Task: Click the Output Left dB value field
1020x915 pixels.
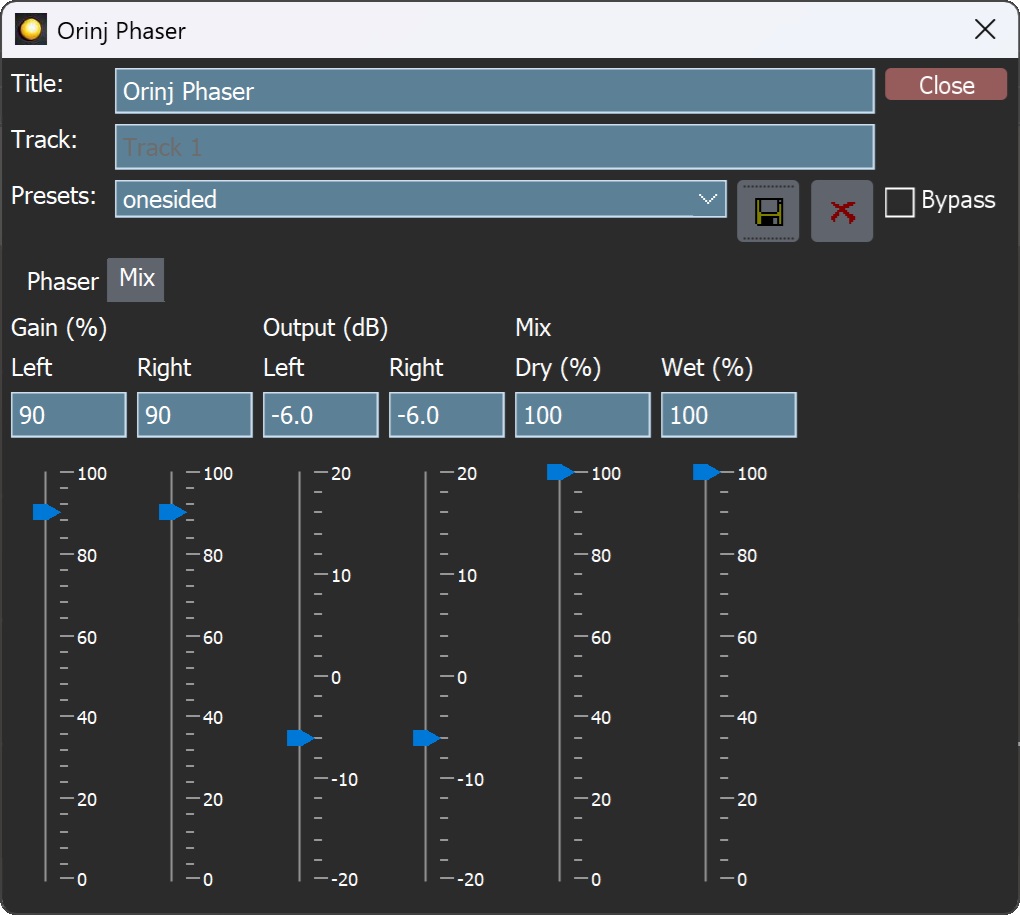Action: [x=321, y=415]
